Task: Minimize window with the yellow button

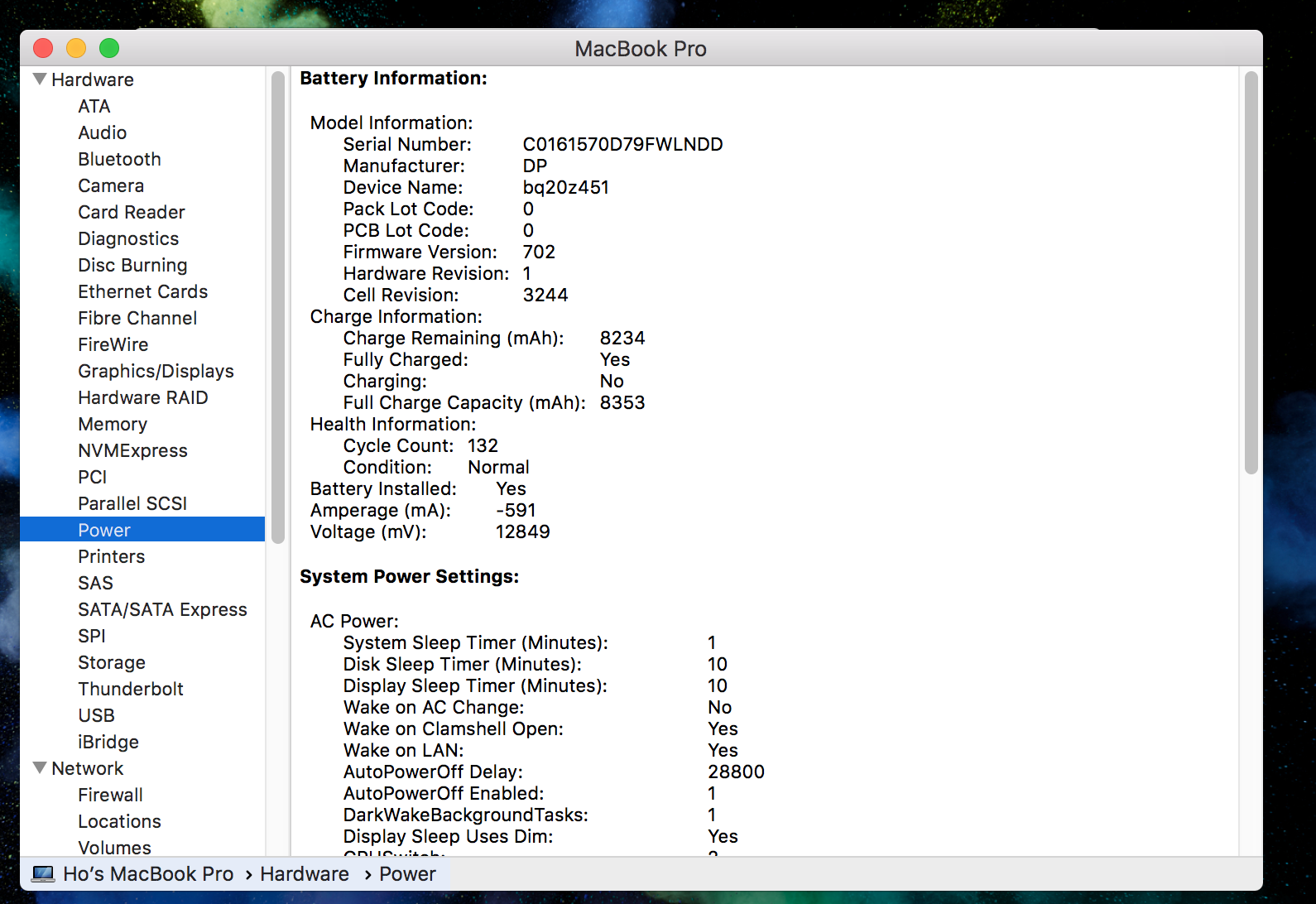Action: (x=76, y=48)
